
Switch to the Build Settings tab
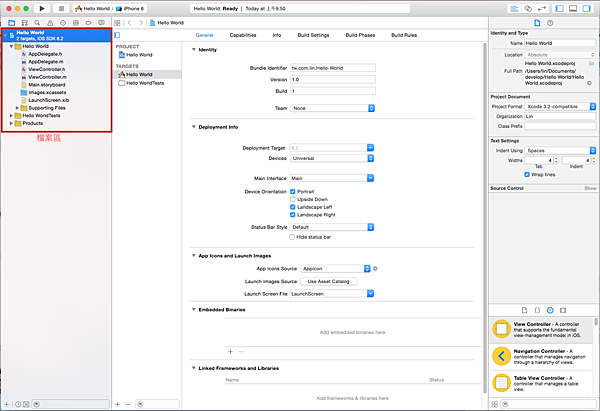(x=313, y=35)
